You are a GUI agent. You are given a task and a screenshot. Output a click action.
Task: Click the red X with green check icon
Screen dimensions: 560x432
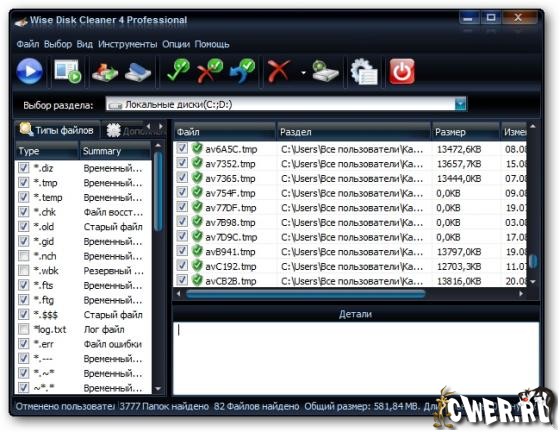[x=210, y=71]
